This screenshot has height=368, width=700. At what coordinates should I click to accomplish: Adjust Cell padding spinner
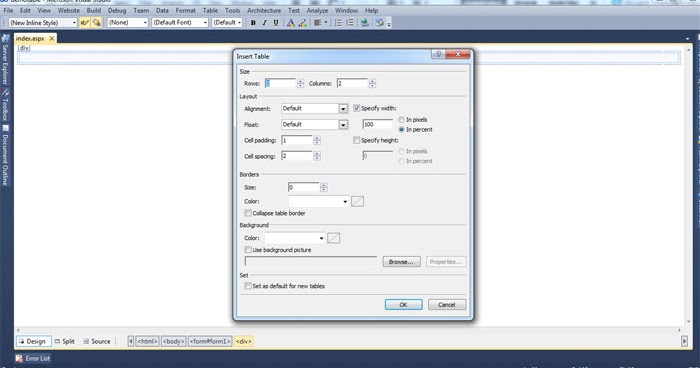(x=317, y=140)
